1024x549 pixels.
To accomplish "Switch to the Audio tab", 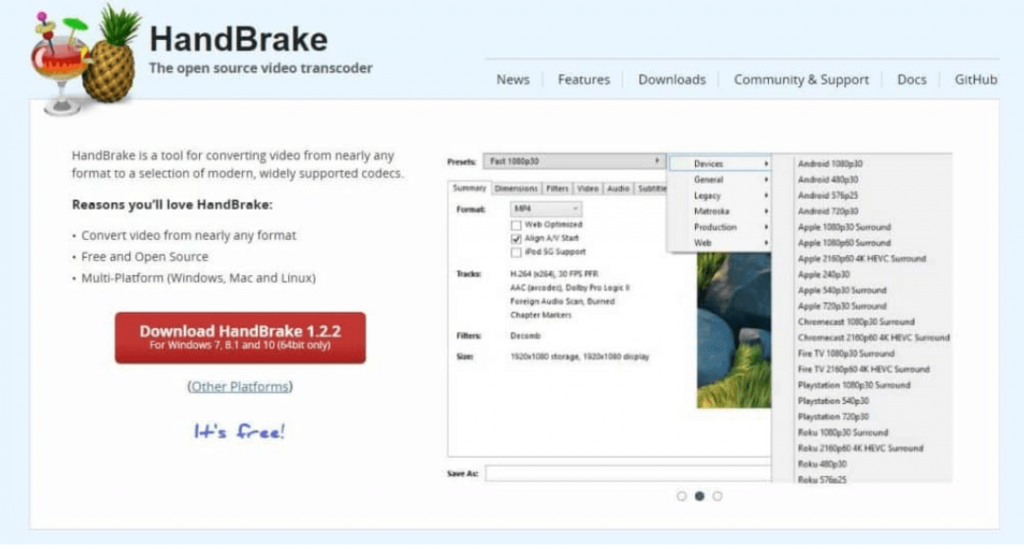I will coord(618,189).
